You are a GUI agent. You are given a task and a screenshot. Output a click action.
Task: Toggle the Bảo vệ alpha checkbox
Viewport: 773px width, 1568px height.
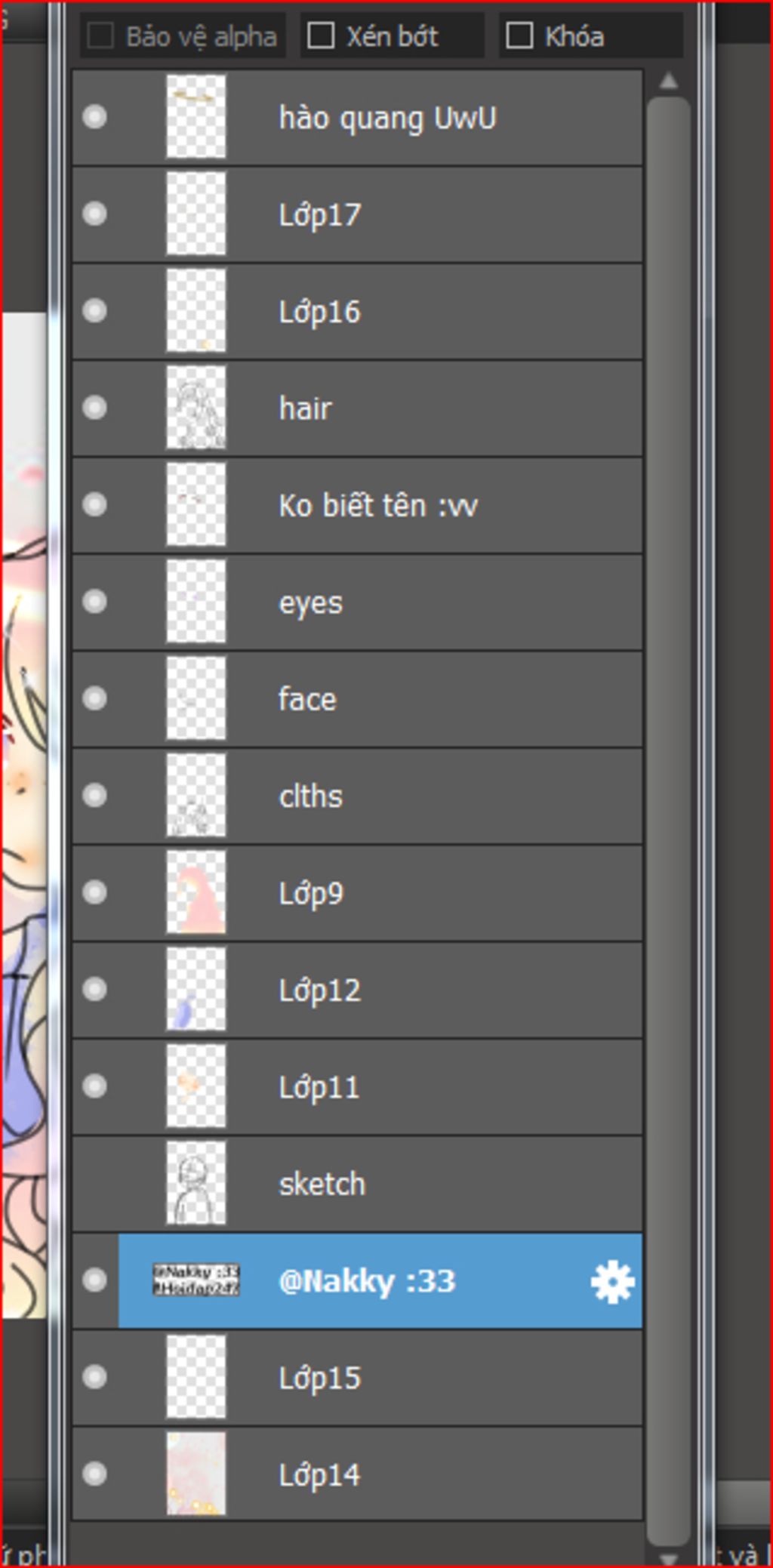coord(101,35)
